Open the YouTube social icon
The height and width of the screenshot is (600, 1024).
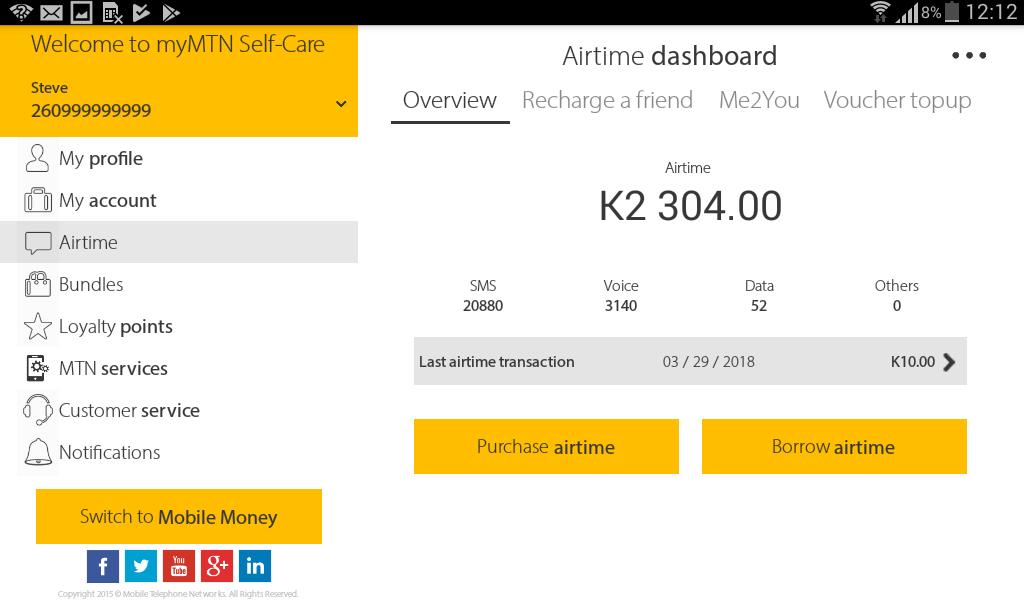pos(179,566)
